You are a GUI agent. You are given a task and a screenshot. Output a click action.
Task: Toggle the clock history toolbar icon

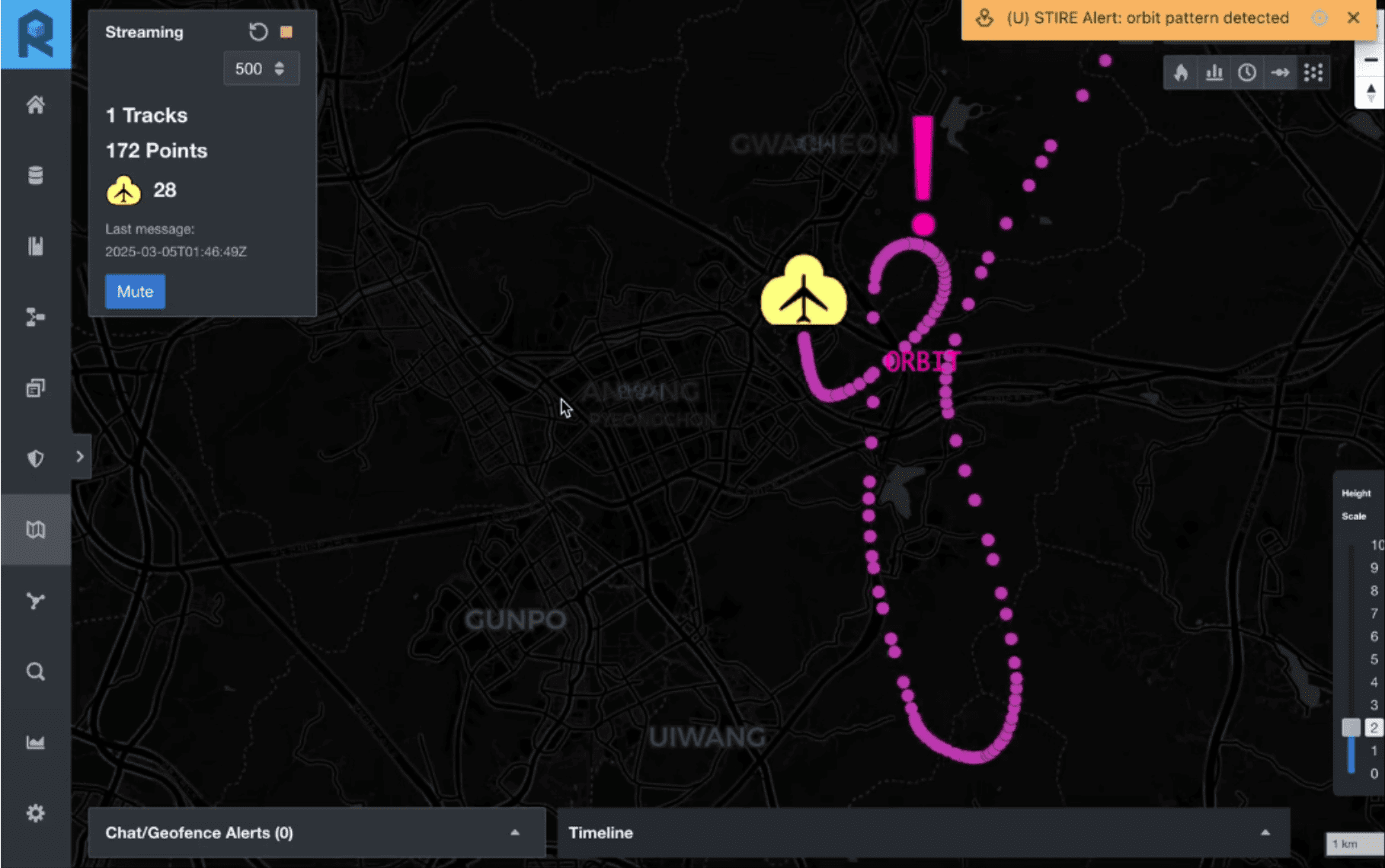[1247, 73]
